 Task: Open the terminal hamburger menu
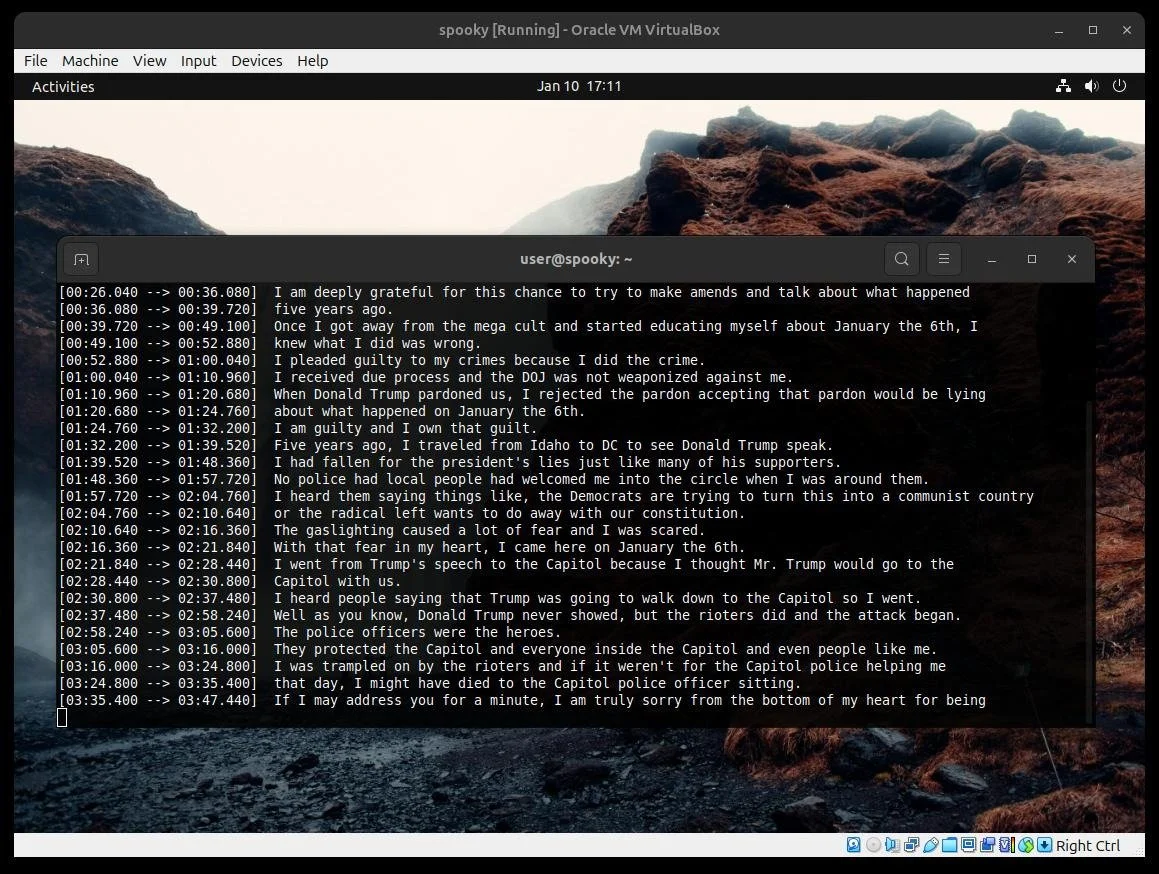click(x=944, y=259)
